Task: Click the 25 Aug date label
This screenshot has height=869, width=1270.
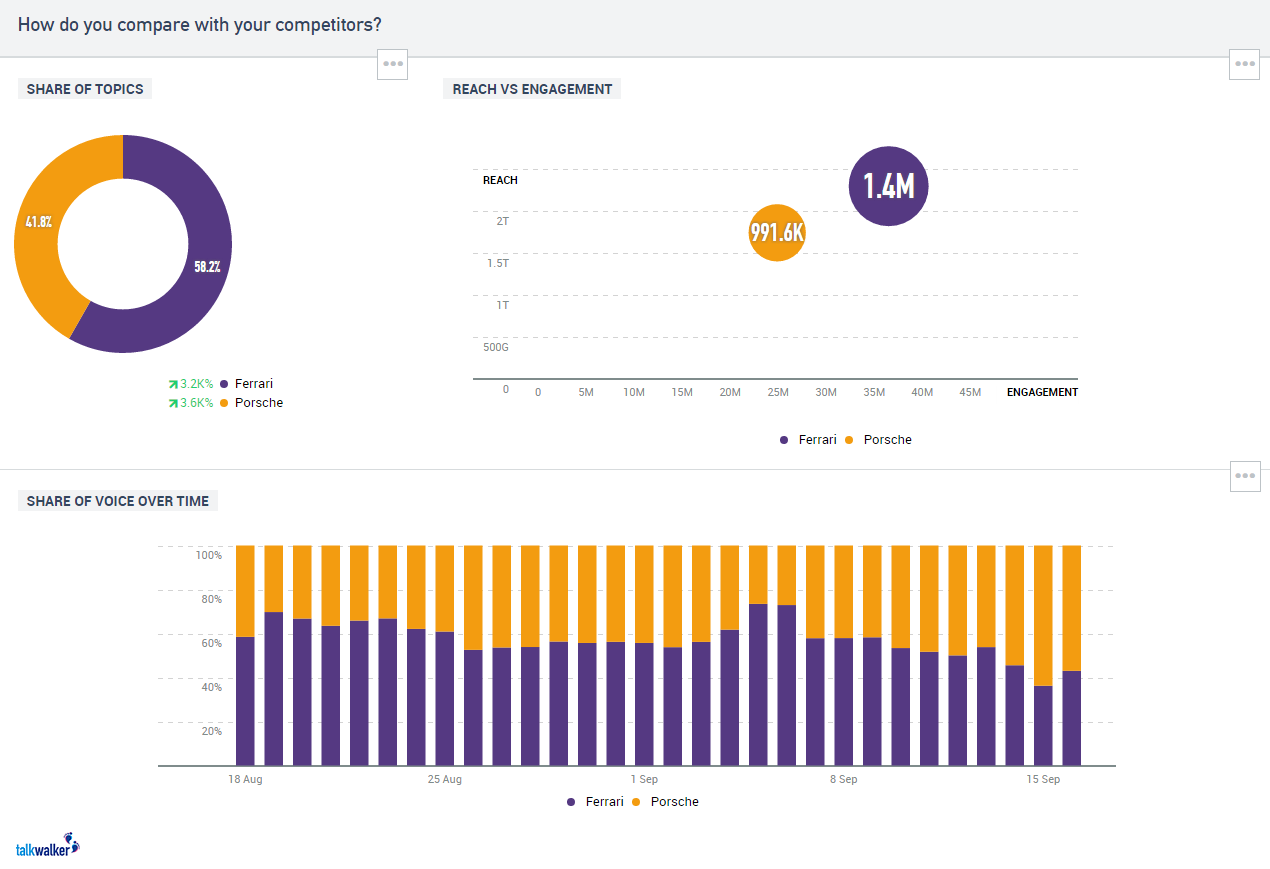Action: coord(445,780)
